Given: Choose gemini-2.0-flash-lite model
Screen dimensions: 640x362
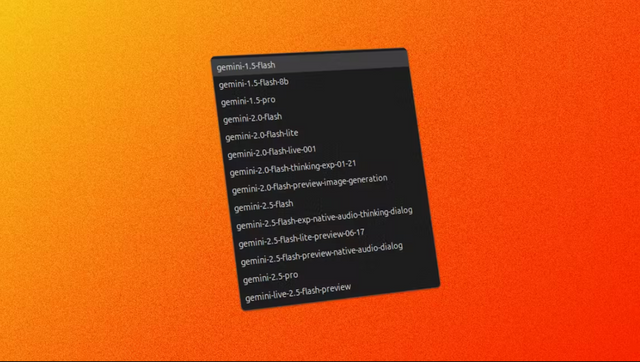Looking at the screenshot, I should tap(262, 135).
